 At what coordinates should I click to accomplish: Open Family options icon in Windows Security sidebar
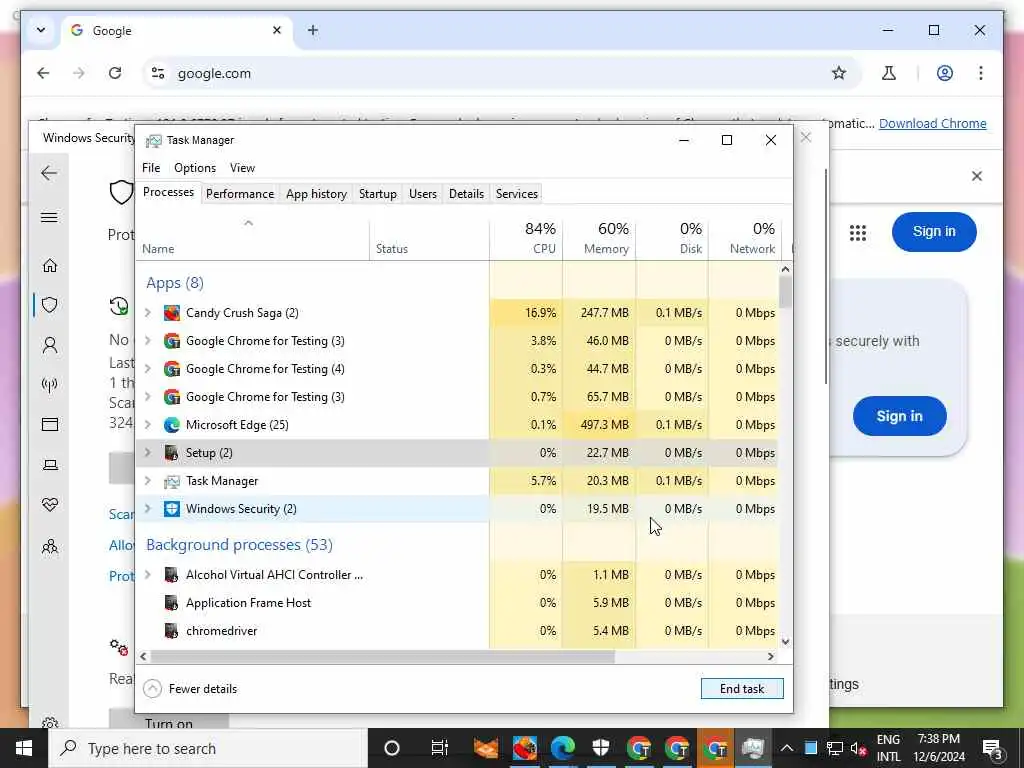coord(50,547)
